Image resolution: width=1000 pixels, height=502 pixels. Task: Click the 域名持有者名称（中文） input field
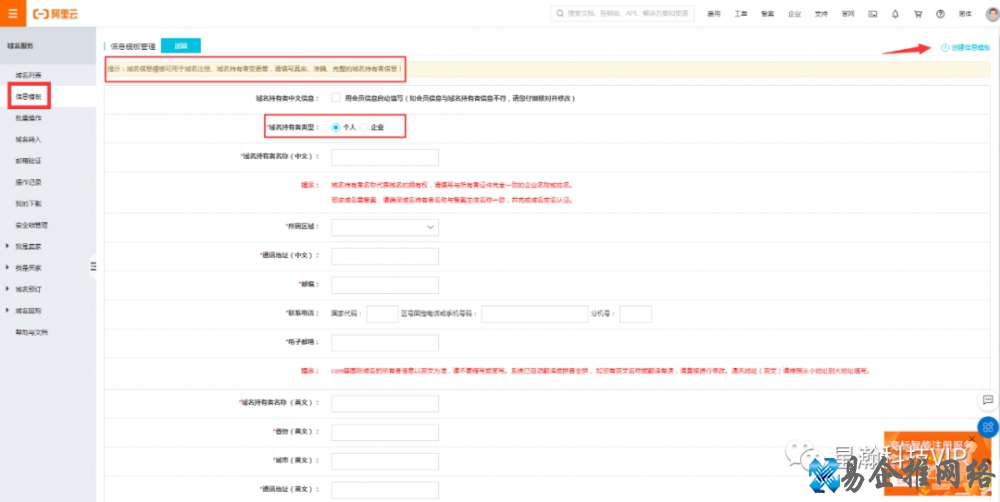(385, 157)
